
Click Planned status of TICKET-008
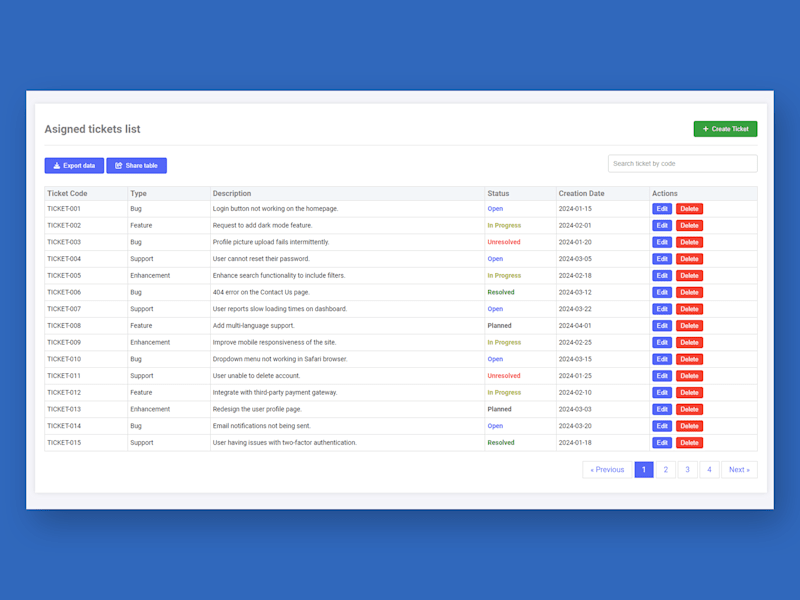click(499, 326)
